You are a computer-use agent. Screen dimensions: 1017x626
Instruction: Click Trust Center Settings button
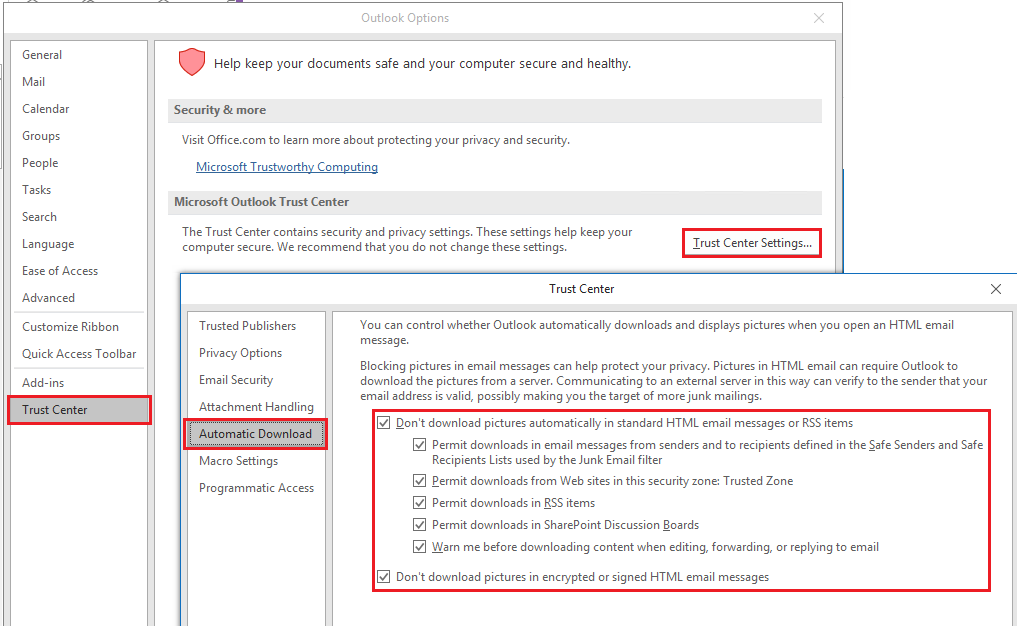pos(752,243)
